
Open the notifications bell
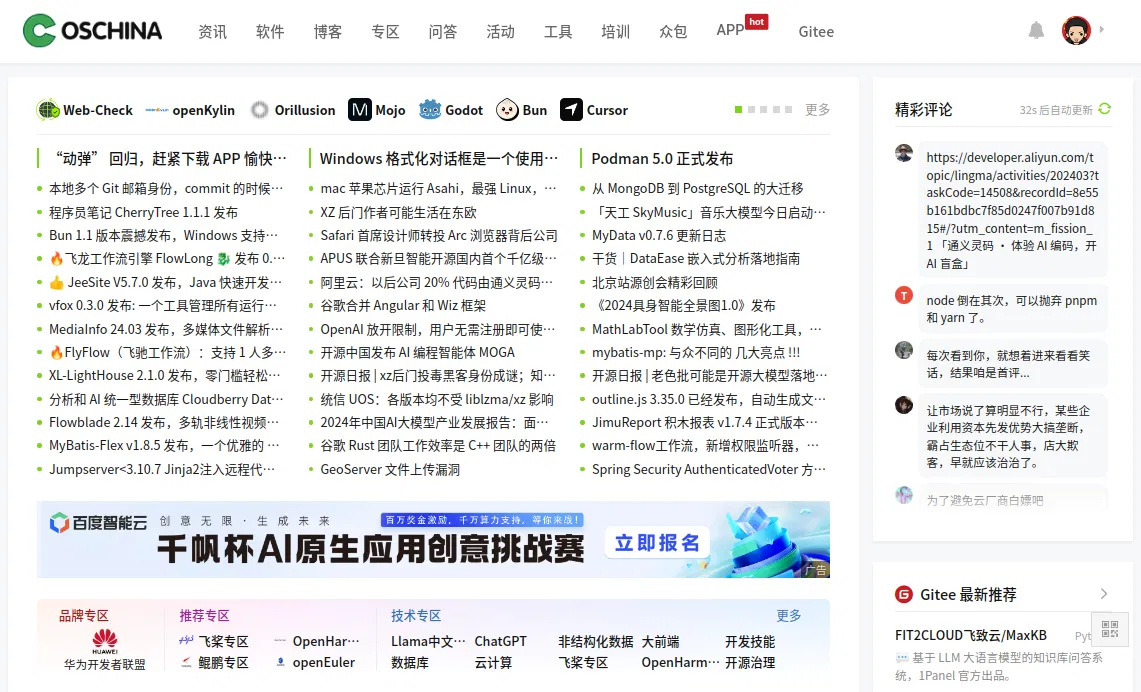click(x=1037, y=31)
